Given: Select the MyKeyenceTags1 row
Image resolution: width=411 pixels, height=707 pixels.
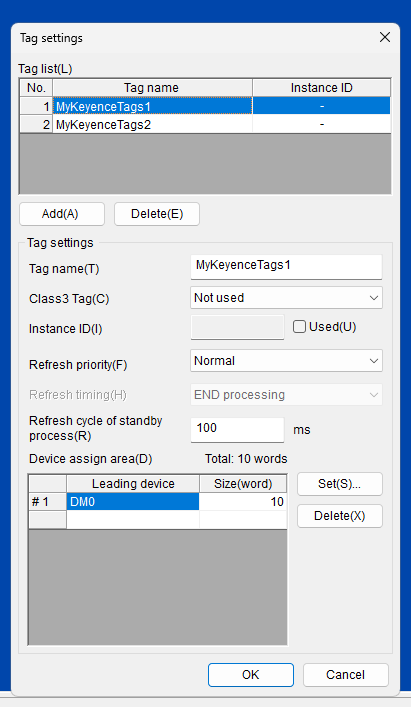Looking at the screenshot, I should (x=205, y=106).
